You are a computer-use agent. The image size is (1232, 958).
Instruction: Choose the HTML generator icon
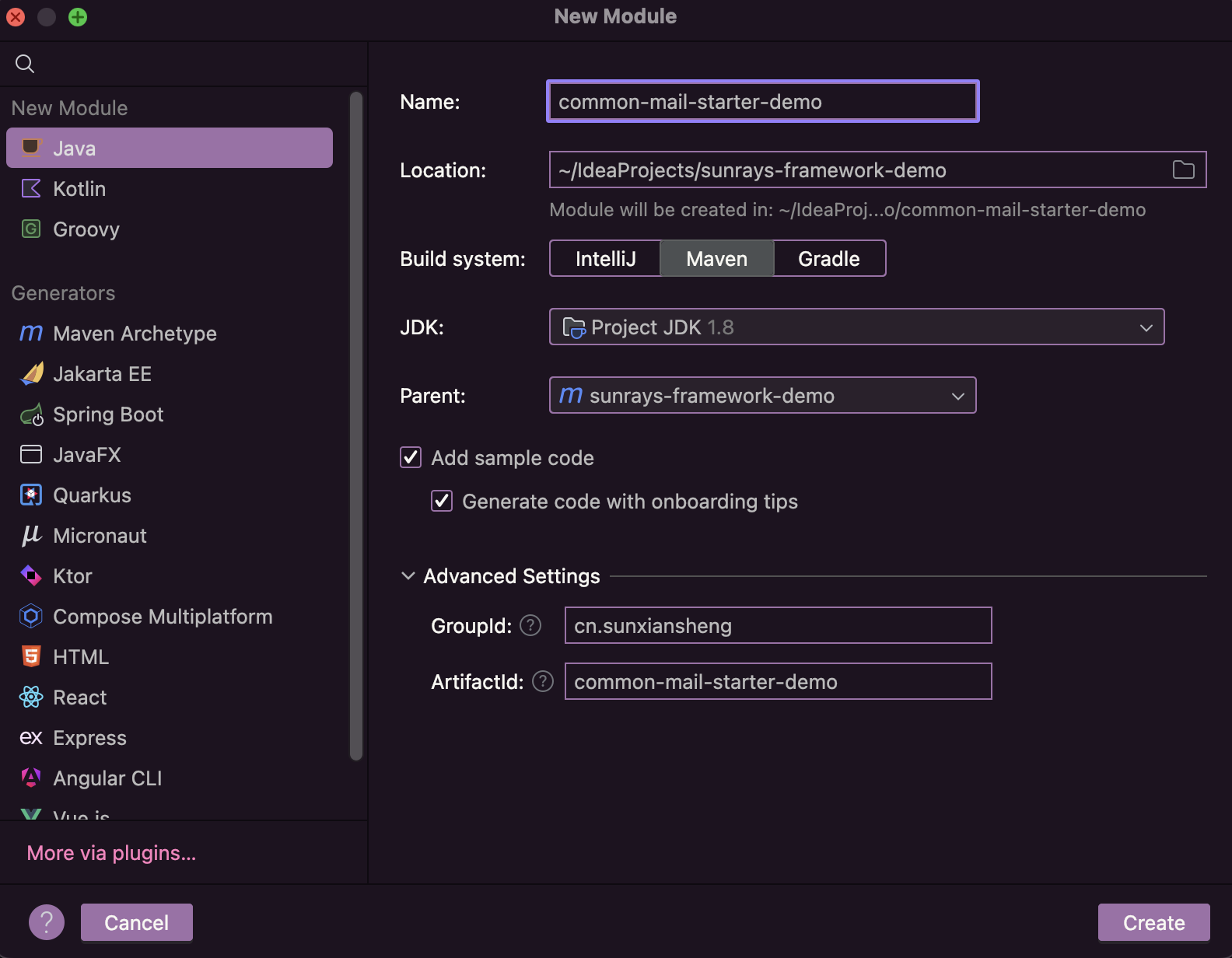[x=31, y=656]
